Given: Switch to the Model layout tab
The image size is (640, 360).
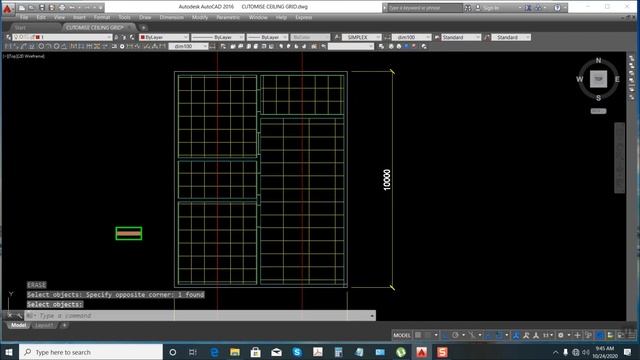Looking at the screenshot, I should [x=18, y=325].
